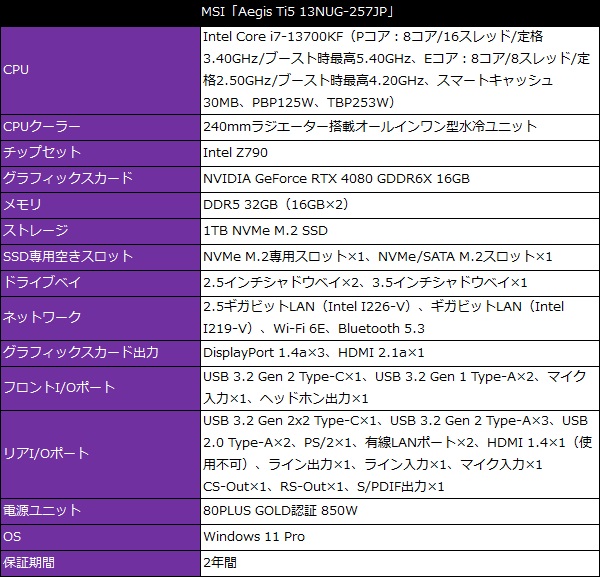Click the title MSI「Aegis Ti5 13NUG-257JP」

tap(298, 12)
